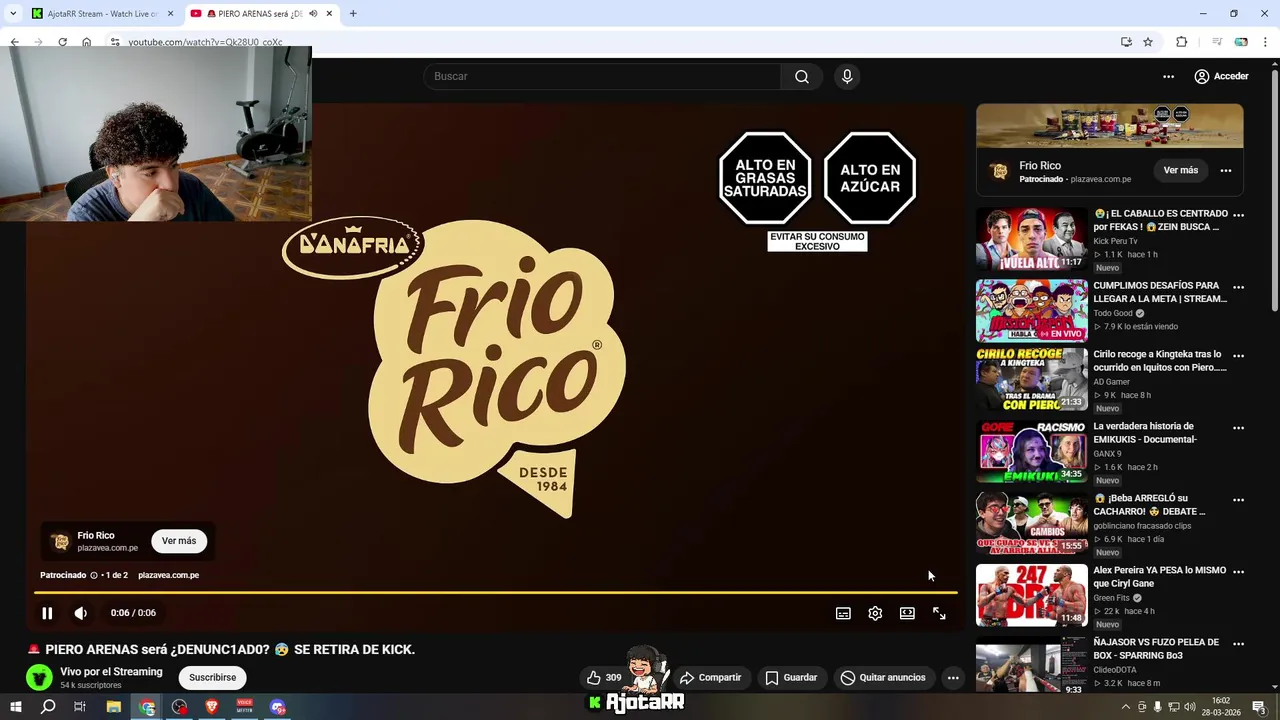Switch to theater mode view
Viewport: 1280px width, 720px height.
907,613
